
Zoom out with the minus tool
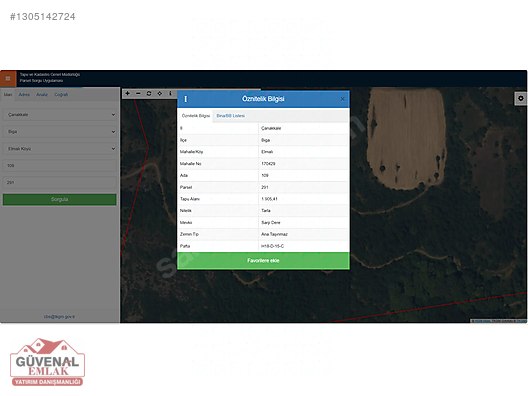[138, 93]
